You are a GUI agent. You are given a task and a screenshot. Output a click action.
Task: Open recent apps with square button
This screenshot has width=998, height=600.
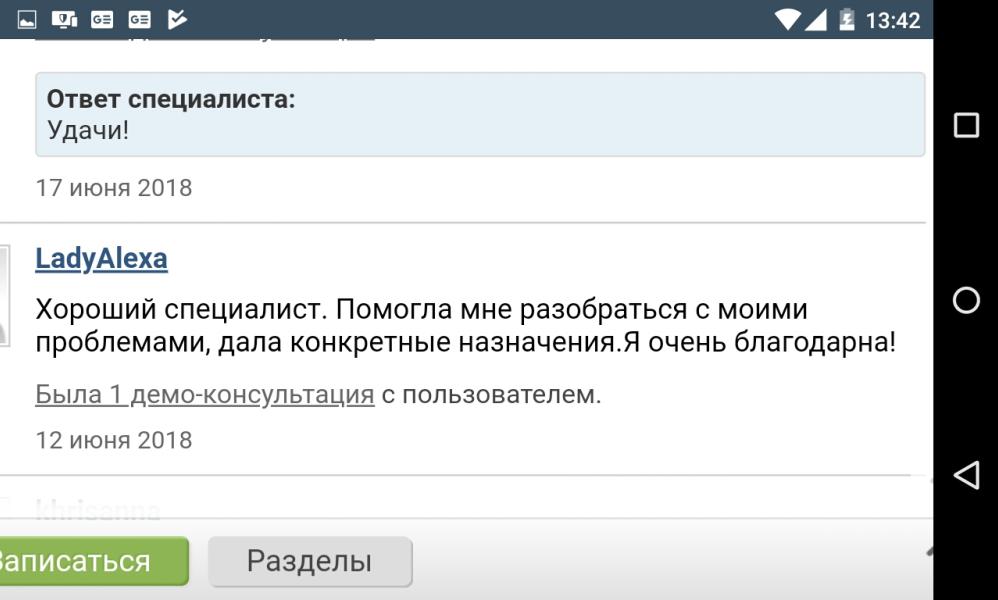[x=966, y=125]
